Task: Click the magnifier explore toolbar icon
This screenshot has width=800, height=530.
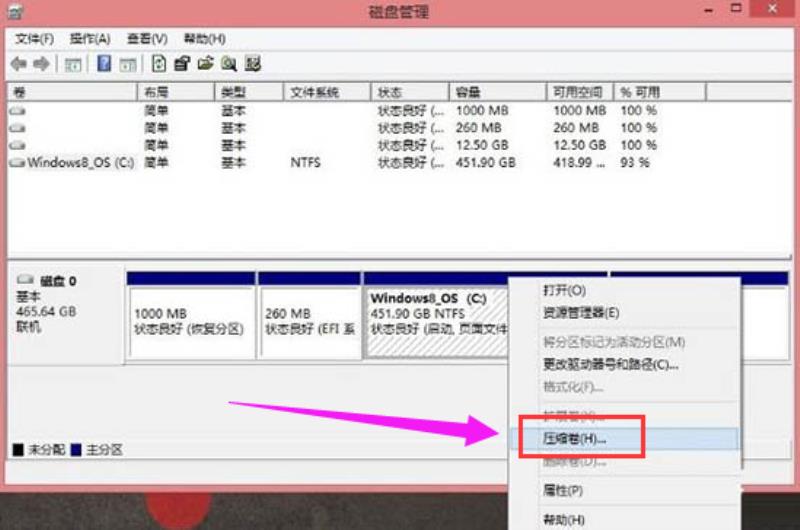Action: pyautogui.click(x=229, y=64)
